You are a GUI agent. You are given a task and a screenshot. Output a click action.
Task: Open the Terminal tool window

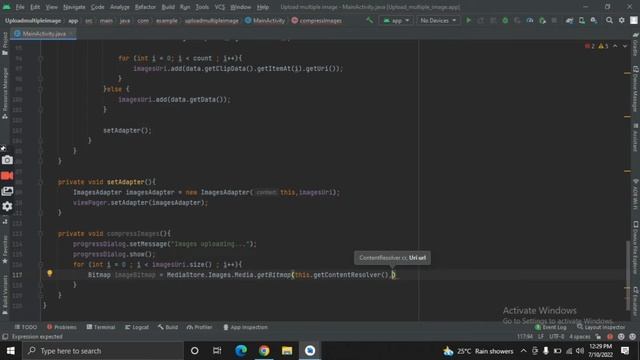pyautogui.click(x=101, y=327)
